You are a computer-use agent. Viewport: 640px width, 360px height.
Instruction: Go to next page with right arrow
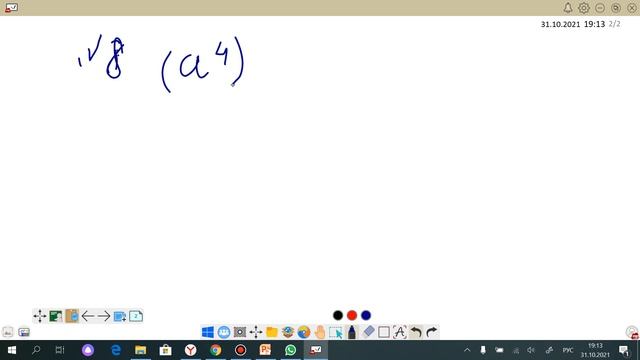coord(104,316)
